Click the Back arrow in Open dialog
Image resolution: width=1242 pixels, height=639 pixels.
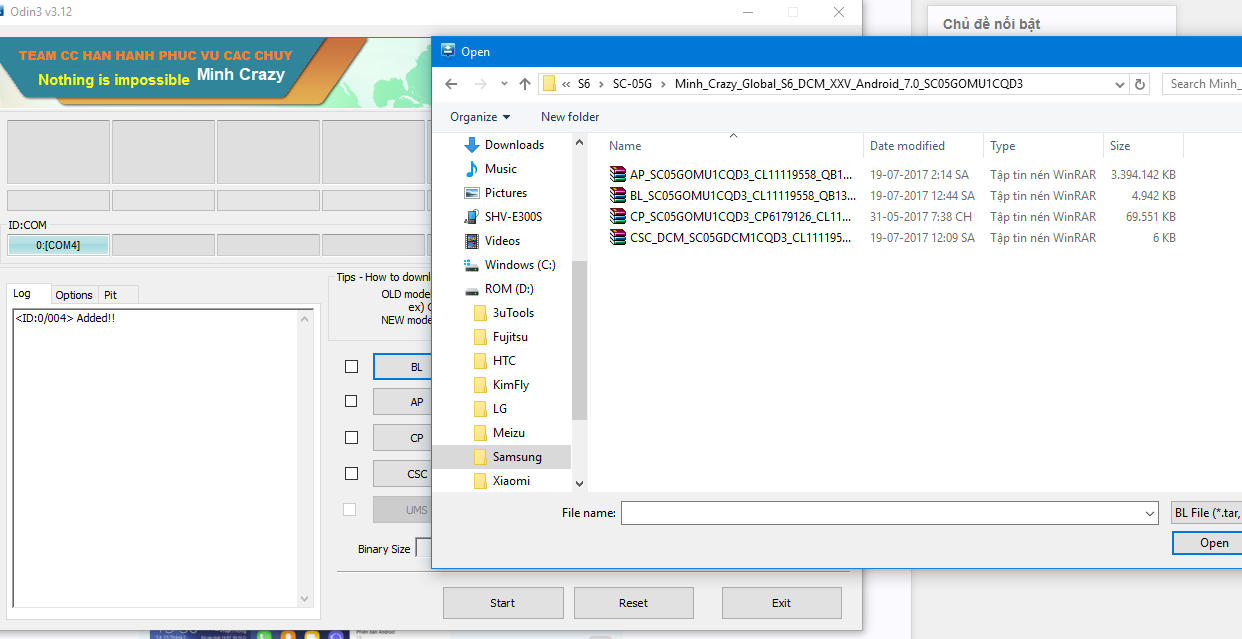click(451, 84)
